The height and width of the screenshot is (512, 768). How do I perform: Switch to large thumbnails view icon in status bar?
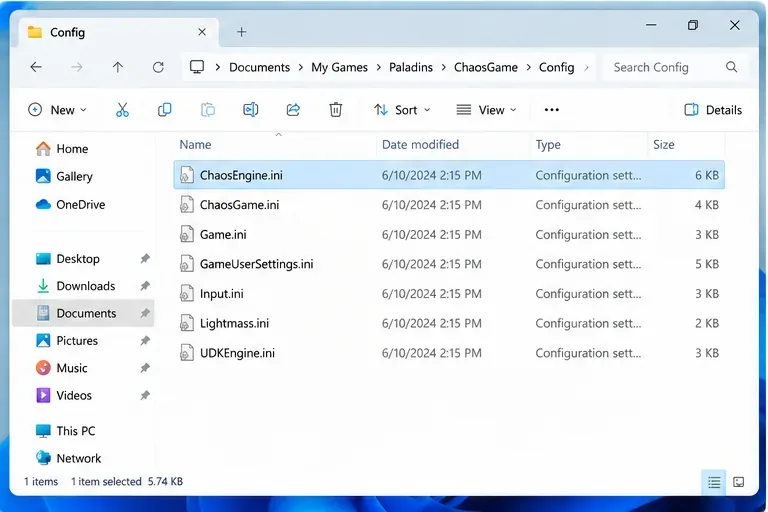pos(738,482)
